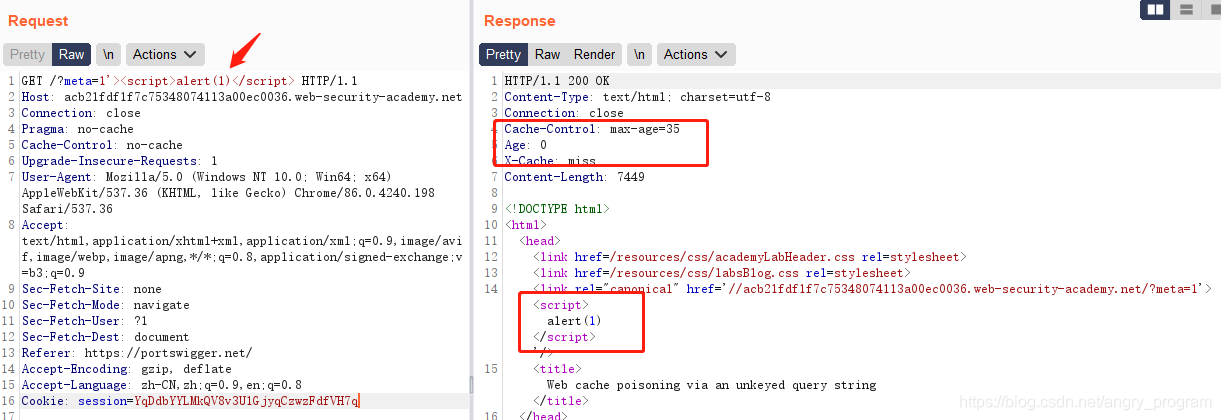
Task: Click the HTTP/1.1 200 OK status line
Action: (x=557, y=81)
